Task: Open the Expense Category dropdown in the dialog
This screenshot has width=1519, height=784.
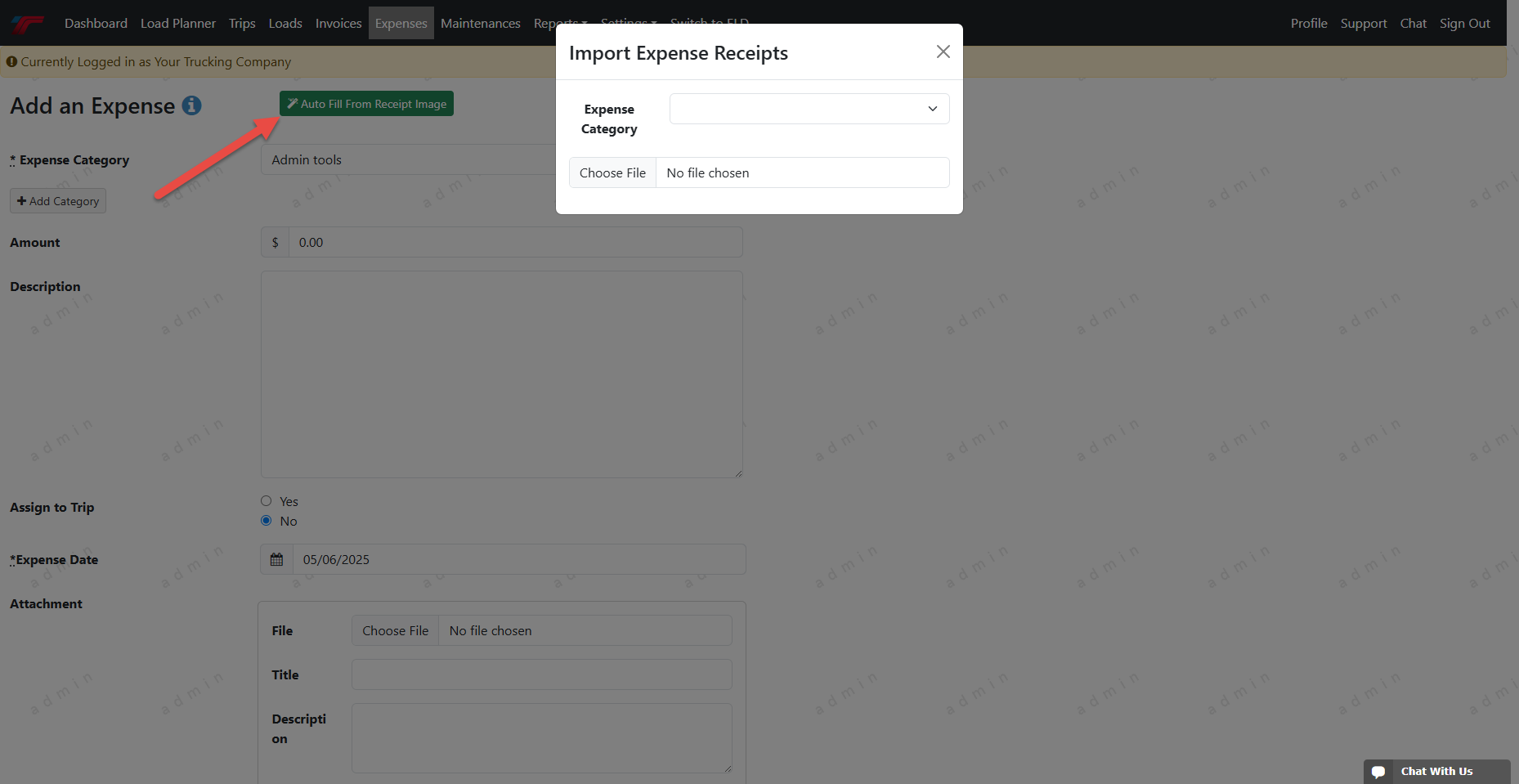Action: pos(809,109)
